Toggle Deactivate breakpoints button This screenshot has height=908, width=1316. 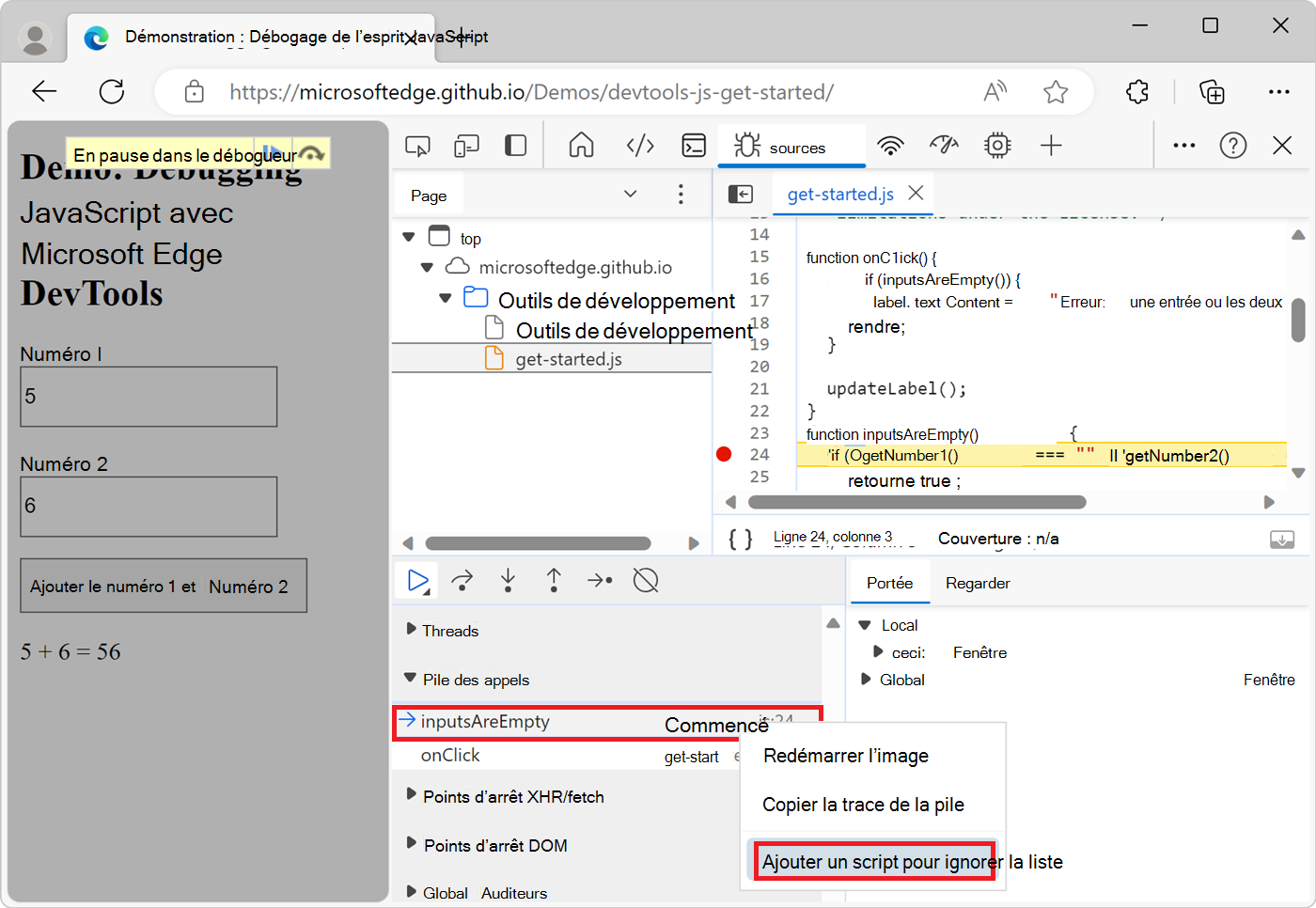tap(646, 581)
